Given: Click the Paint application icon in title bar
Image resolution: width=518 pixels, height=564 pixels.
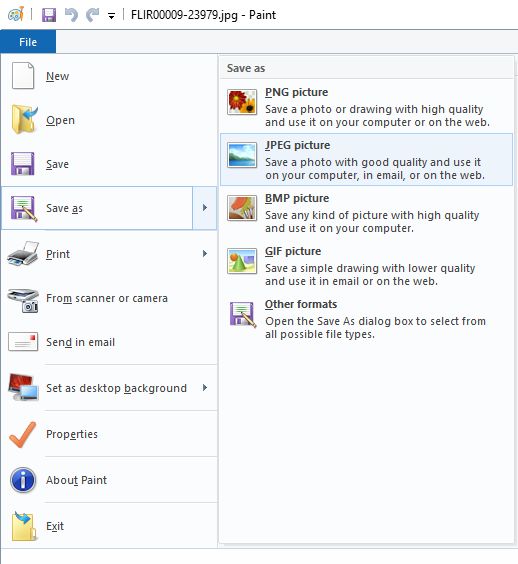Looking at the screenshot, I should click(x=16, y=14).
